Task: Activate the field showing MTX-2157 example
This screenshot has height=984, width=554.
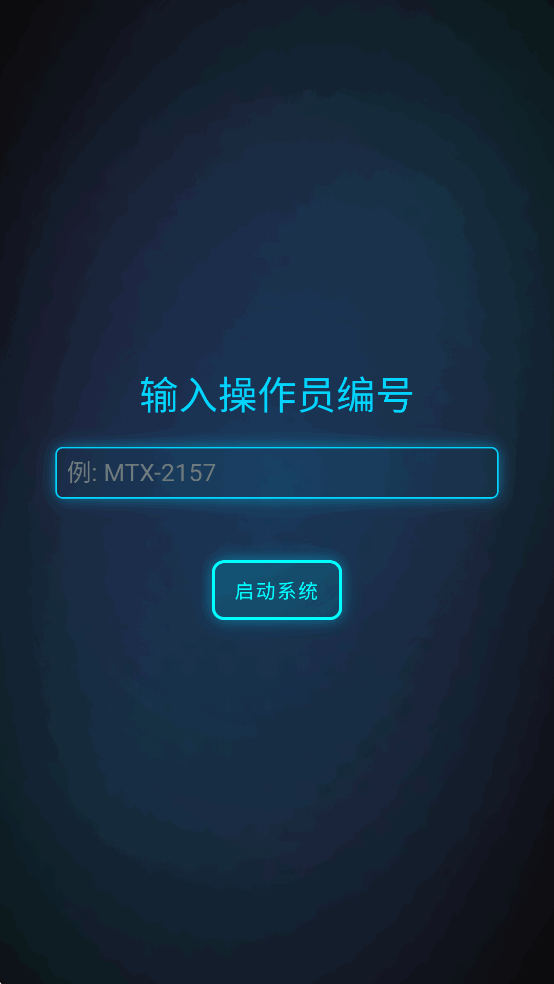Action: pyautogui.click(x=277, y=473)
